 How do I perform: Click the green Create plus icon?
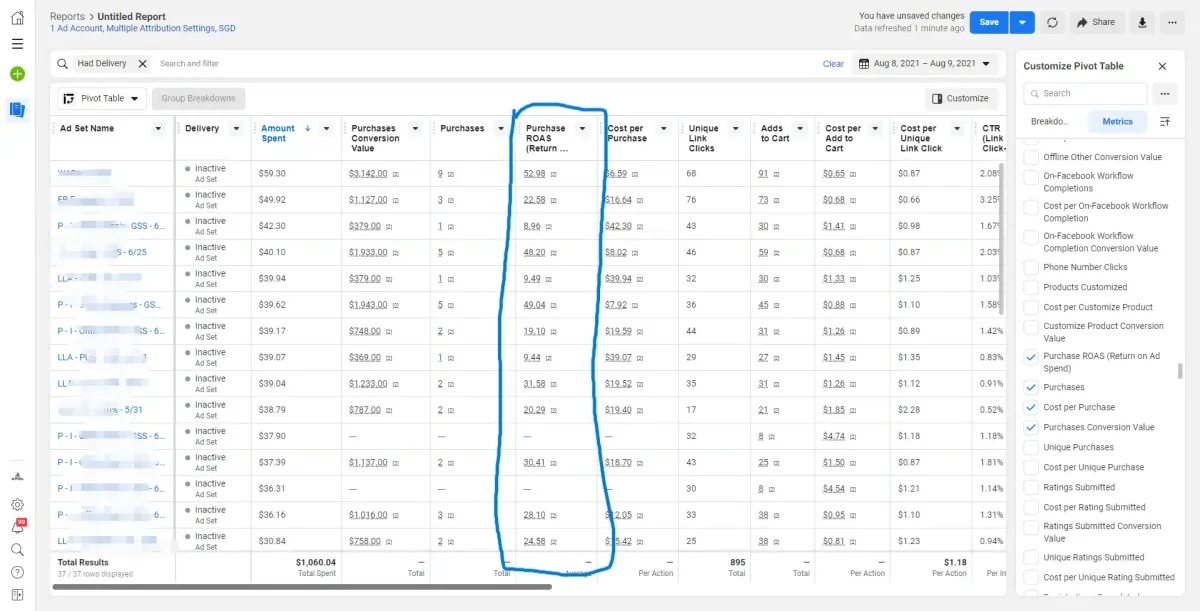17,74
